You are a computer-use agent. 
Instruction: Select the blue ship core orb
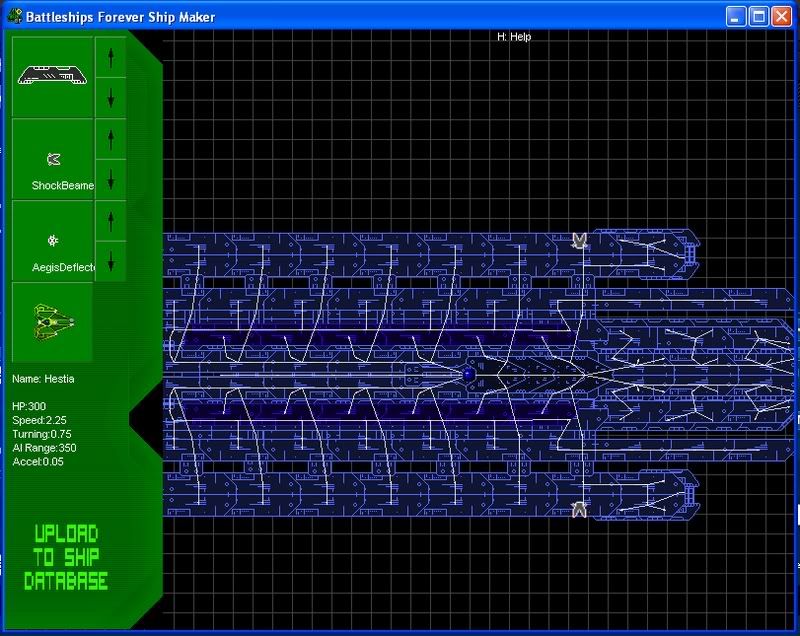point(468,375)
